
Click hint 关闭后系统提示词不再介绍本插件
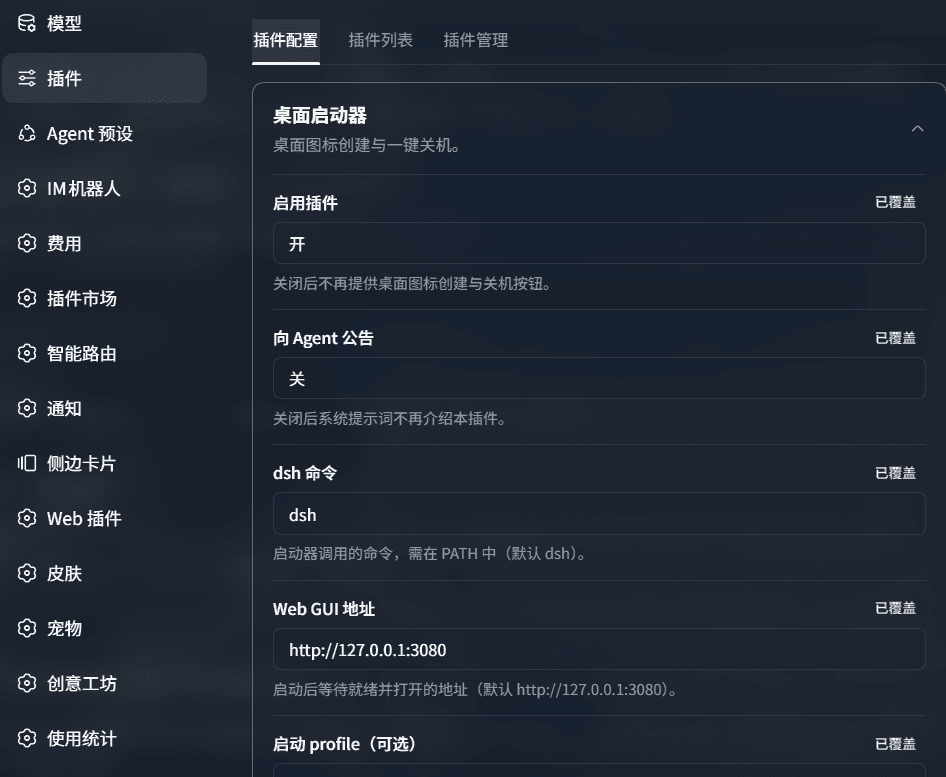click(x=390, y=419)
